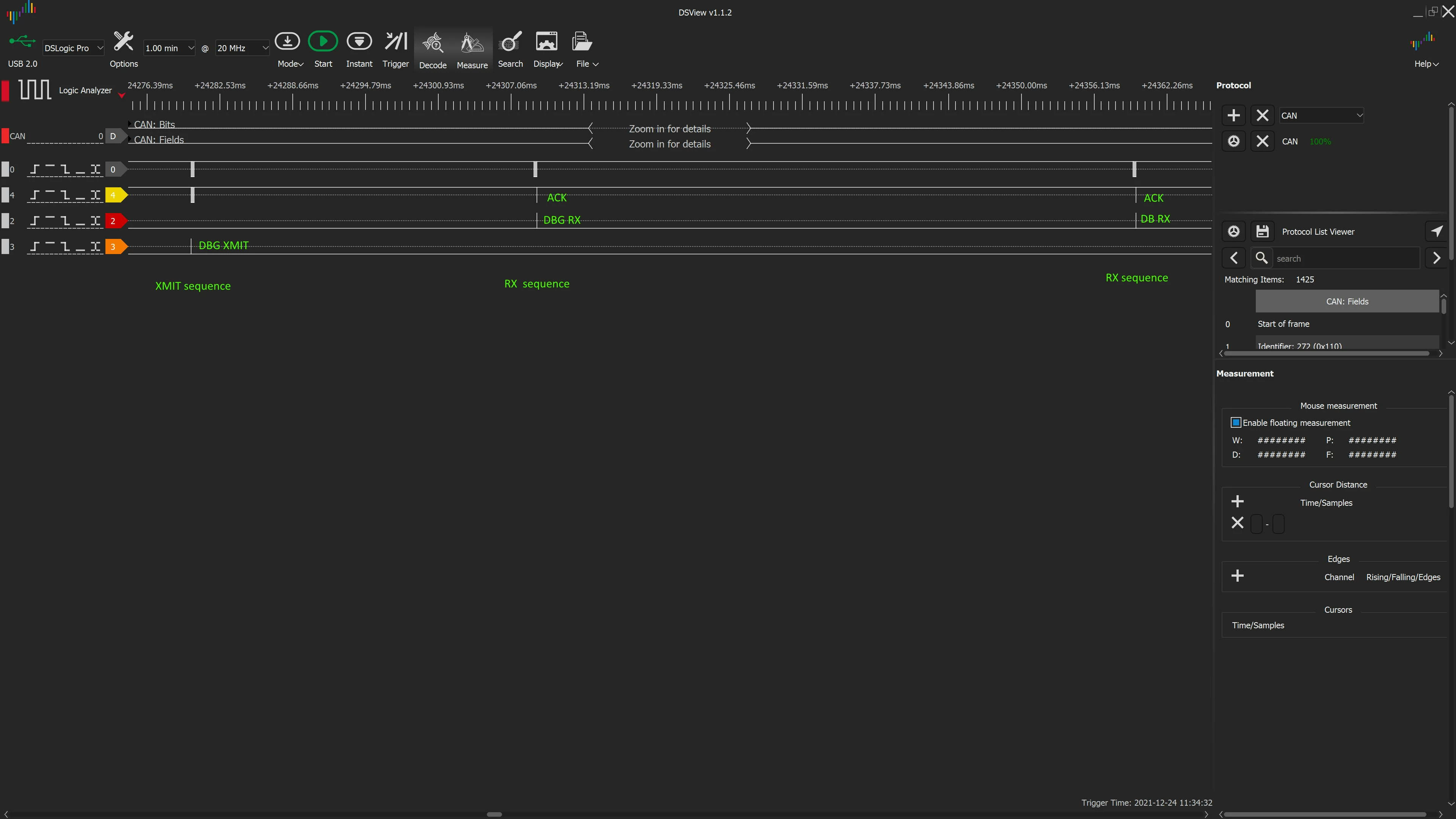This screenshot has width=1456, height=819.
Task: Delete the CAN 100% decoder entry
Action: click(x=1262, y=141)
